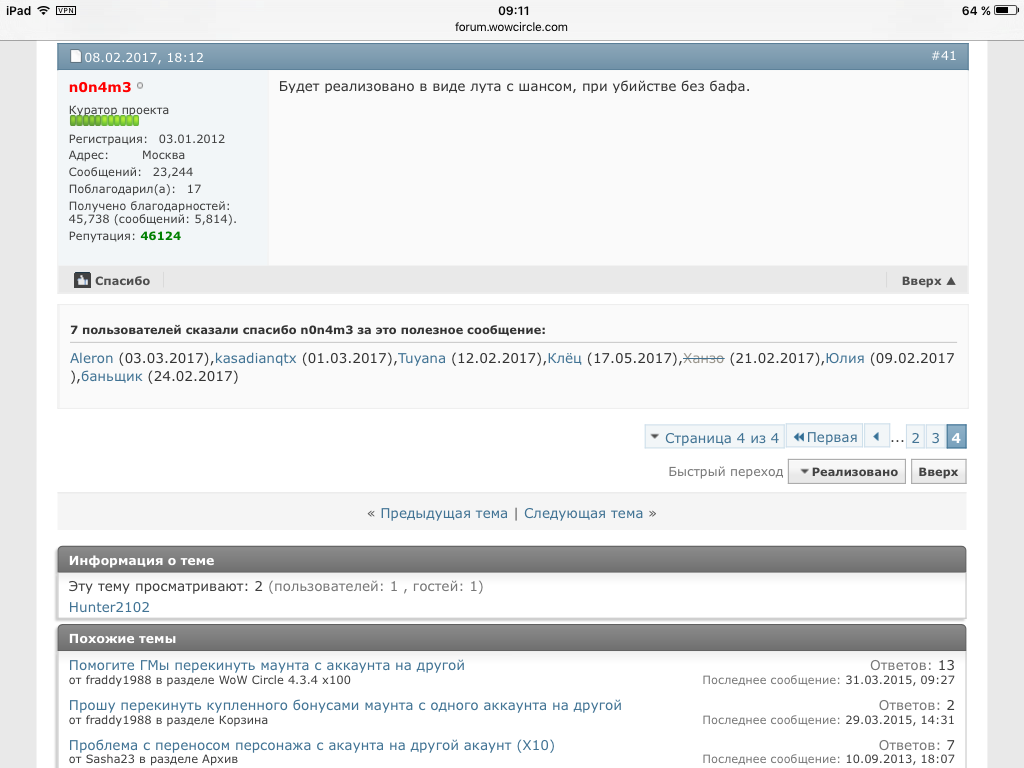Go to previous page using arrow icon
Image resolution: width=1024 pixels, height=768 pixels.
pos(876,438)
